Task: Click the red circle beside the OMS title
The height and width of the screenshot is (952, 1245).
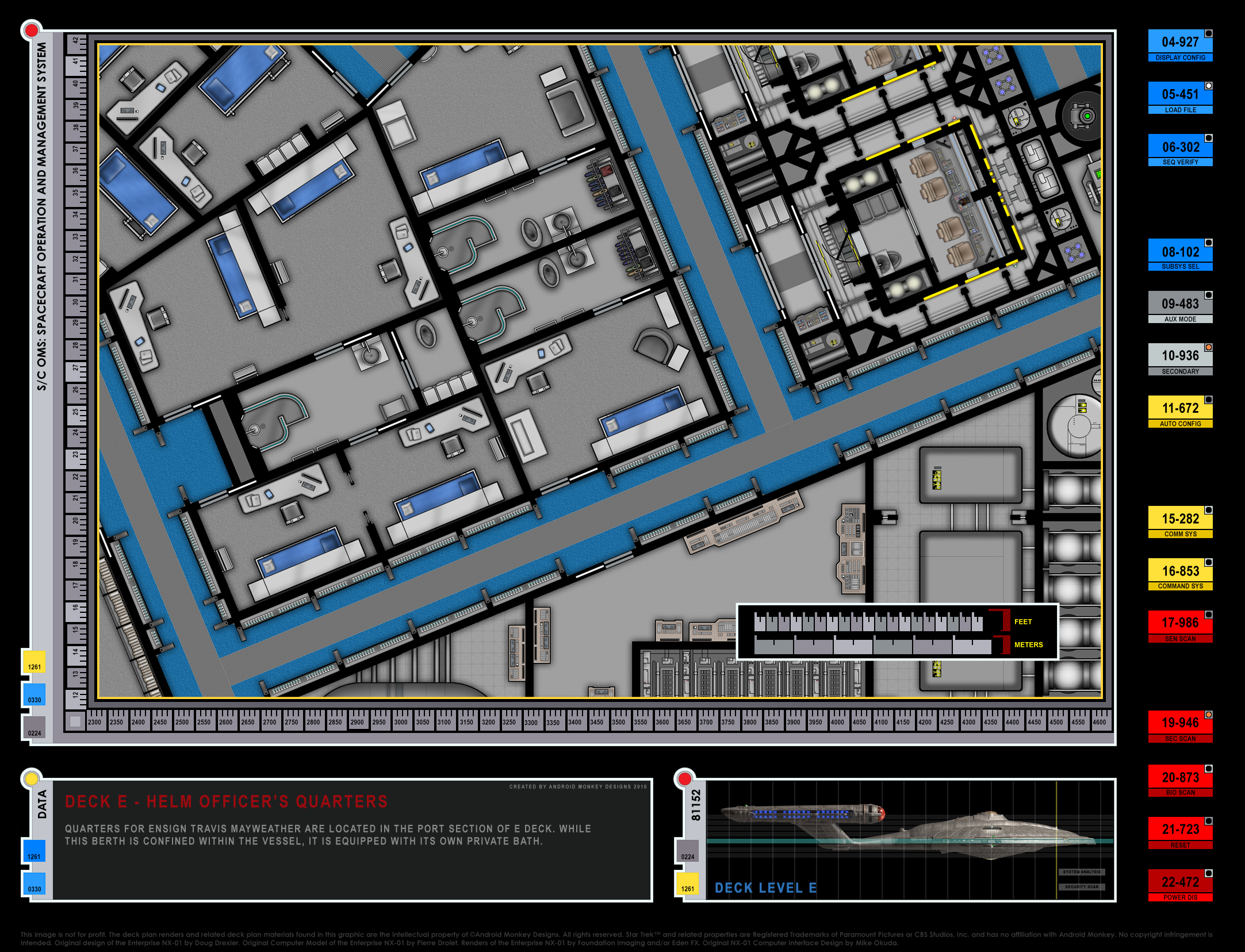Action: [32, 30]
